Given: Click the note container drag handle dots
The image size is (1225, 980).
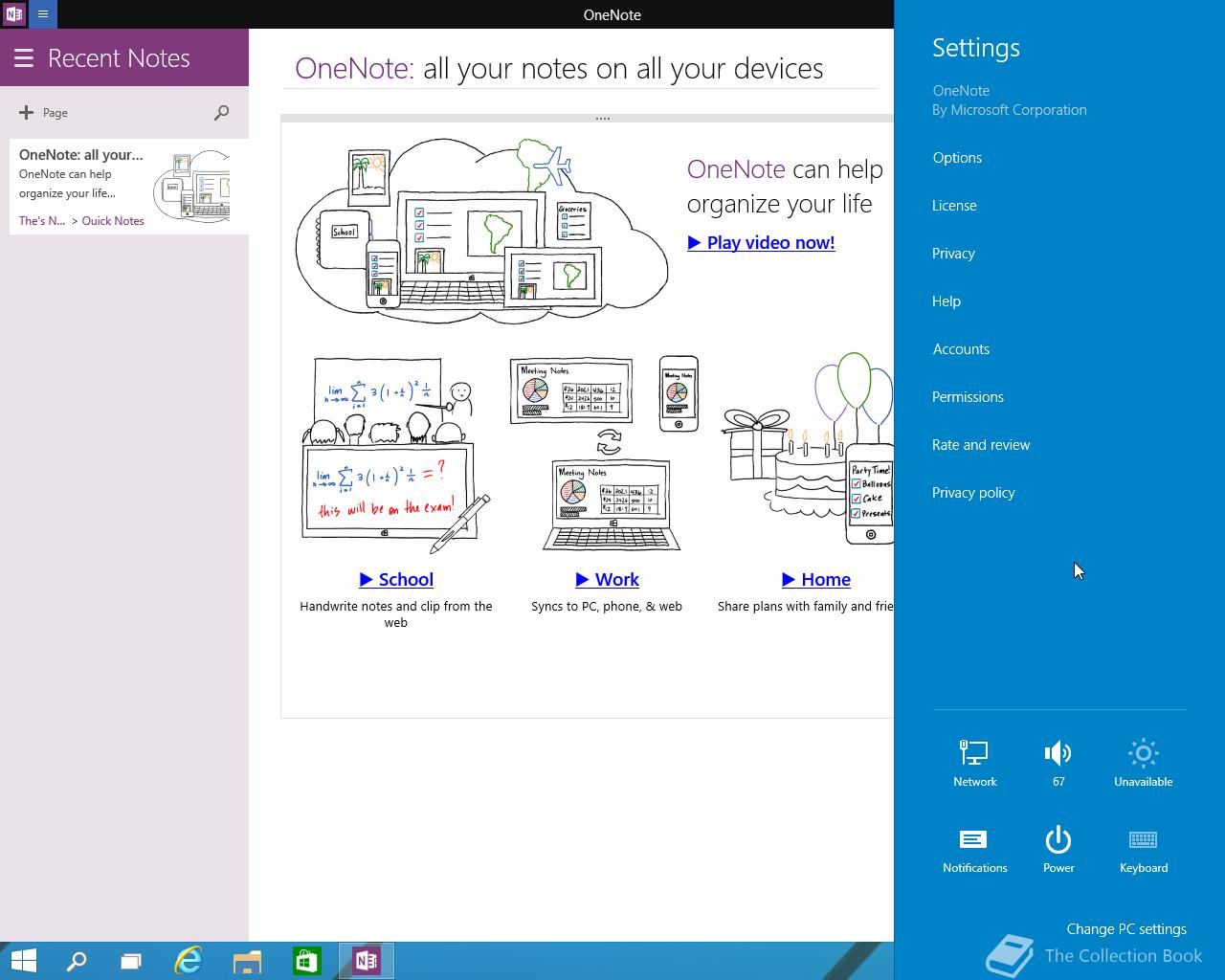Looking at the screenshot, I should tap(602, 119).
